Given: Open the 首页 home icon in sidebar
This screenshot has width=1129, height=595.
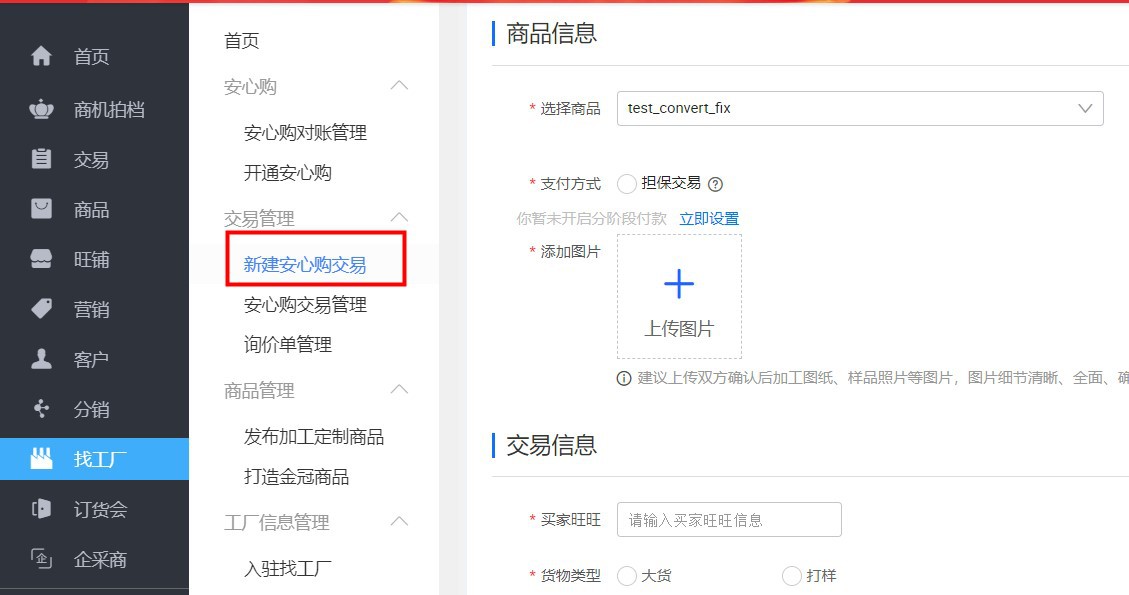Looking at the screenshot, I should (x=40, y=57).
